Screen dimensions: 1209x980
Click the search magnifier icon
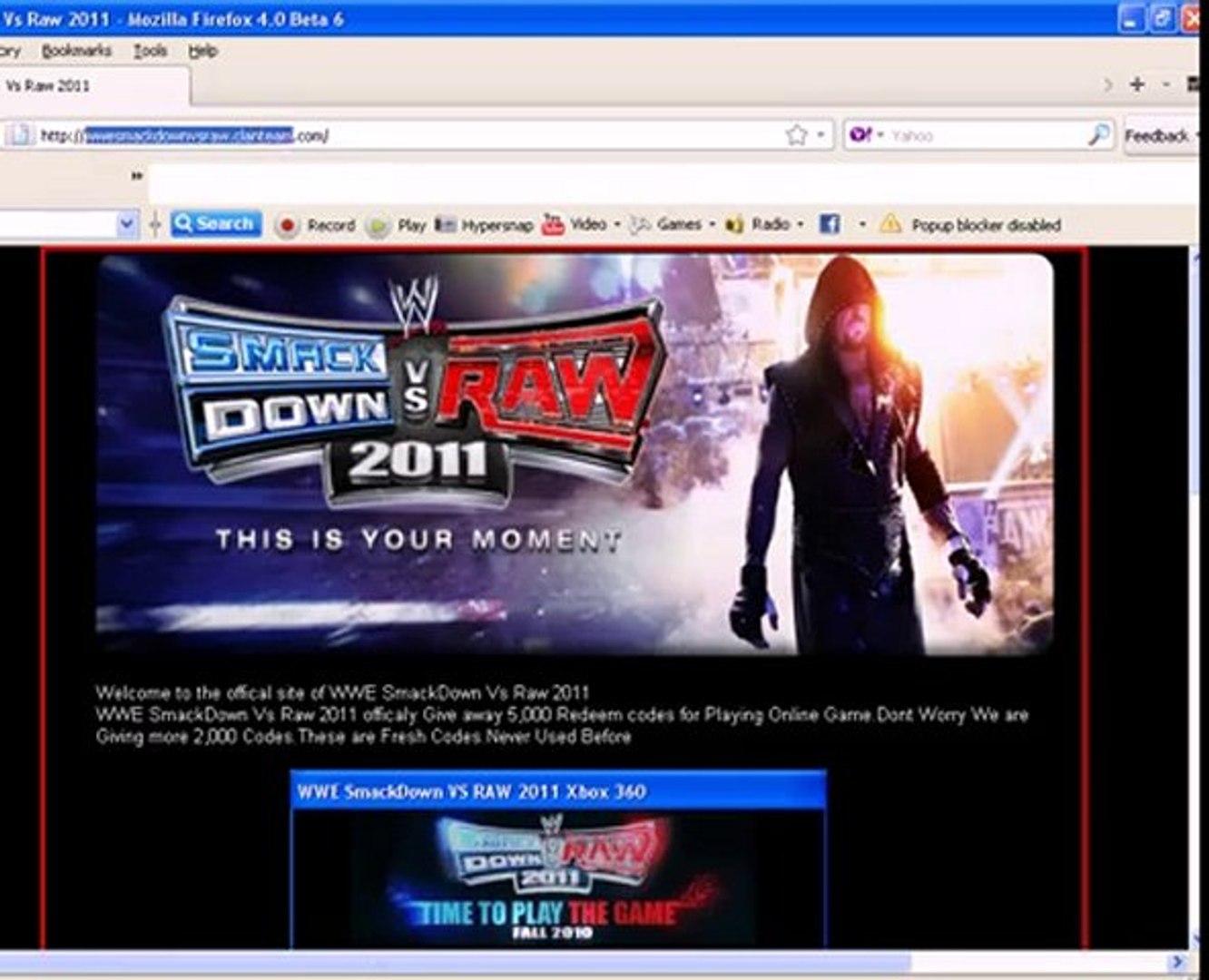point(1098,135)
